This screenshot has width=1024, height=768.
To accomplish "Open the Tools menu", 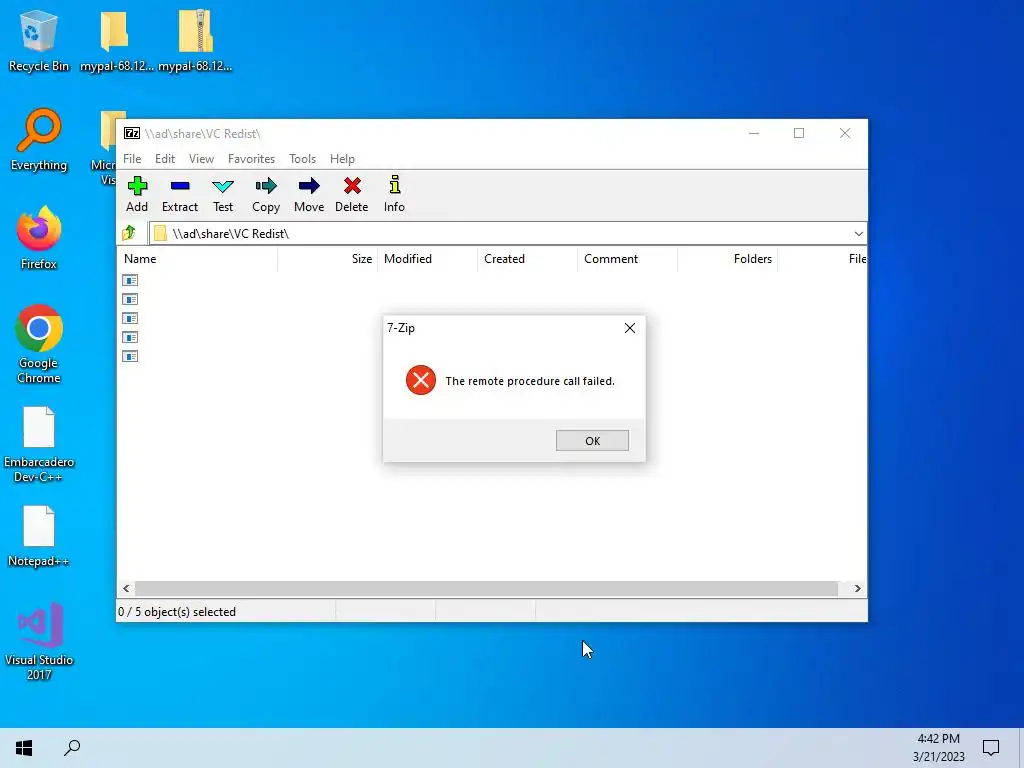I will tap(302, 159).
